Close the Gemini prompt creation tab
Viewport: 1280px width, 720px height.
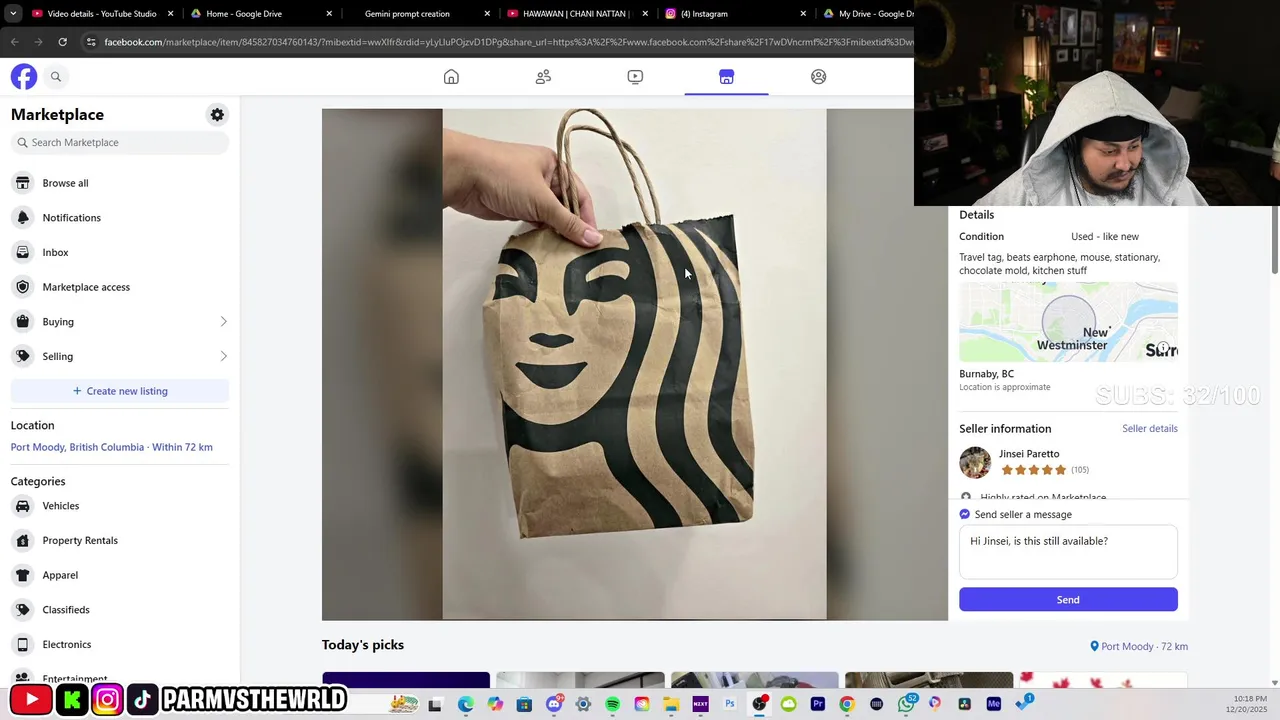487,14
